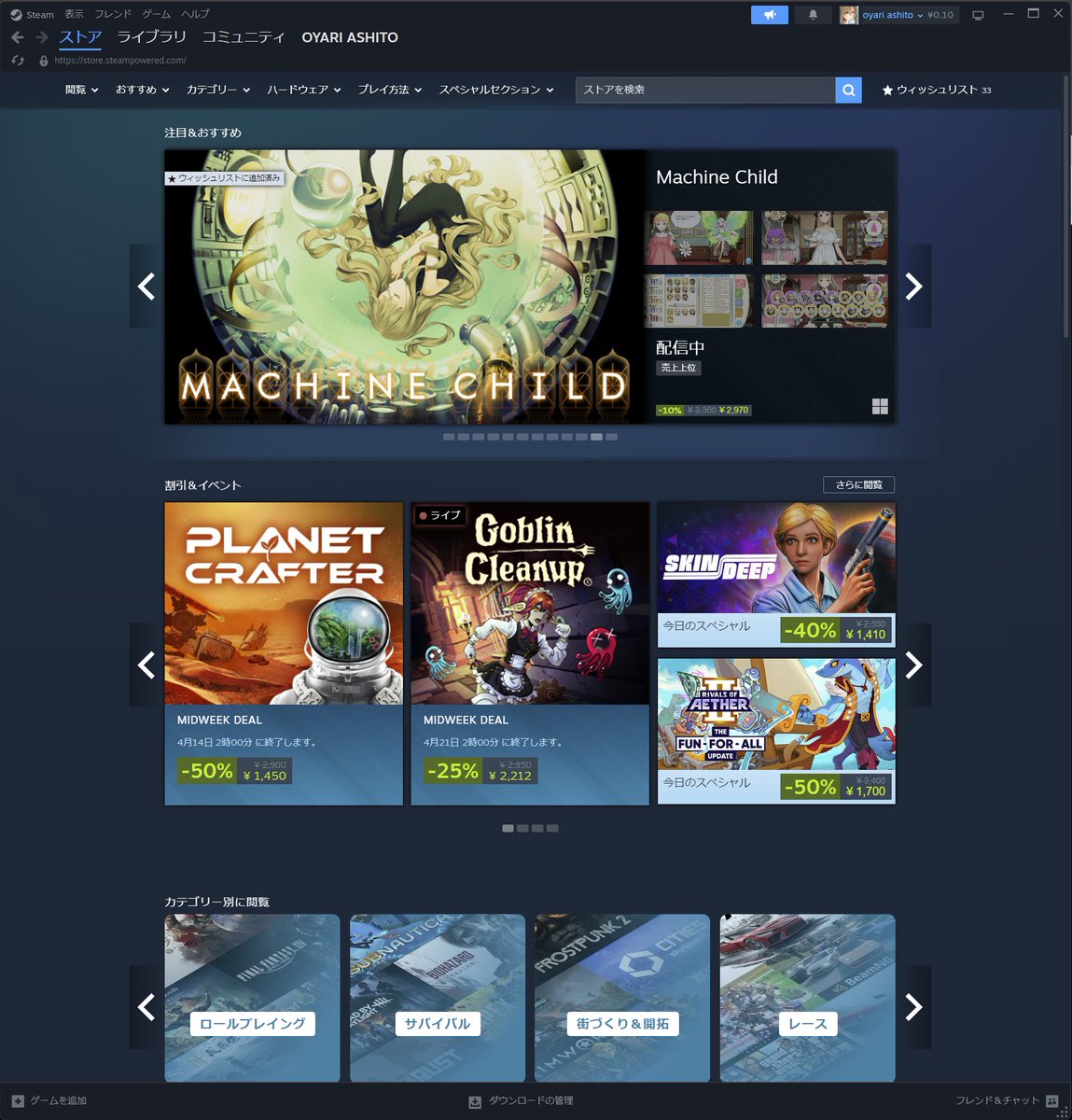Expand the カテゴリー dropdown menu
Screen dimensions: 1072x1120
click(218, 90)
